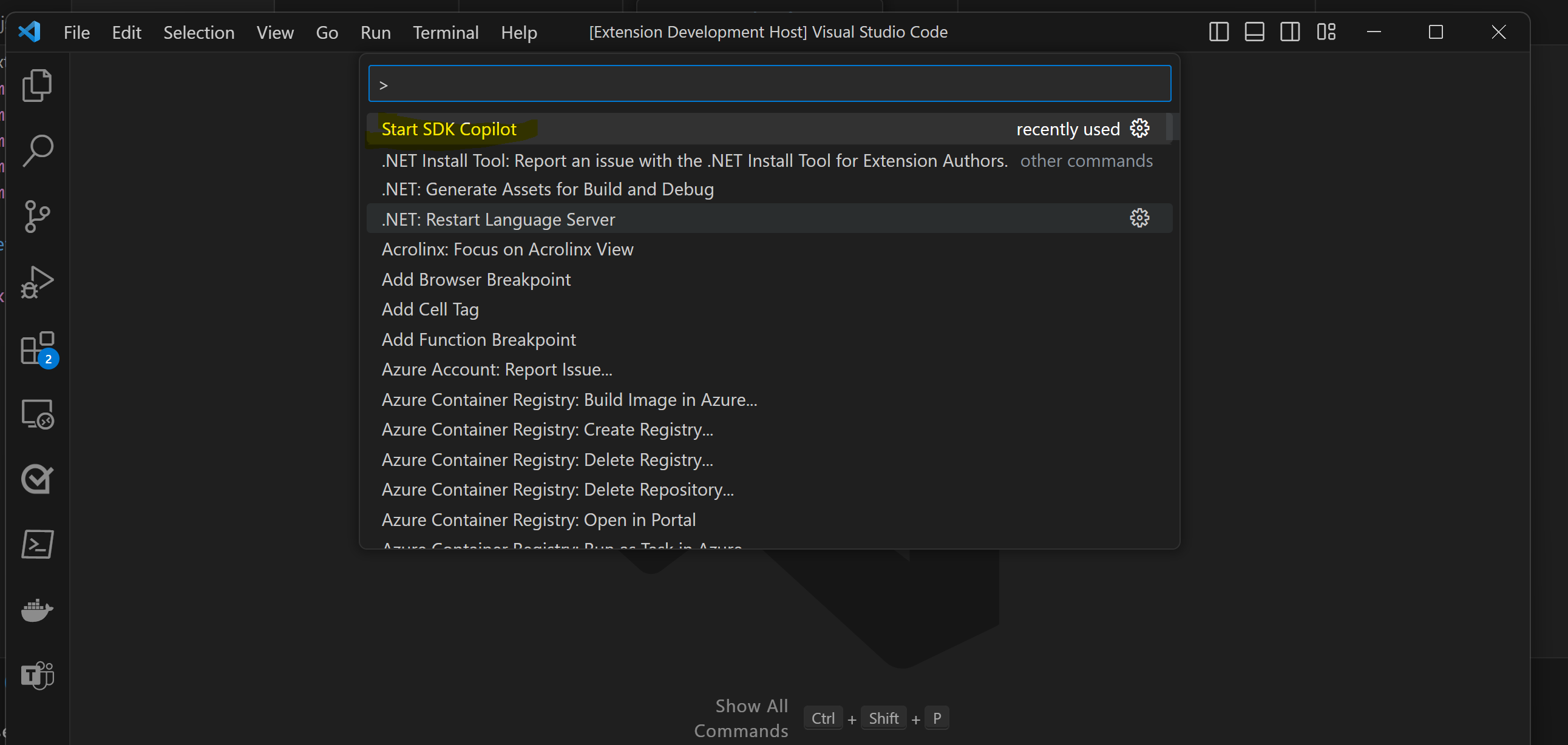This screenshot has width=1568, height=745.
Task: Open Extensions view with badge 2
Action: click(37, 348)
